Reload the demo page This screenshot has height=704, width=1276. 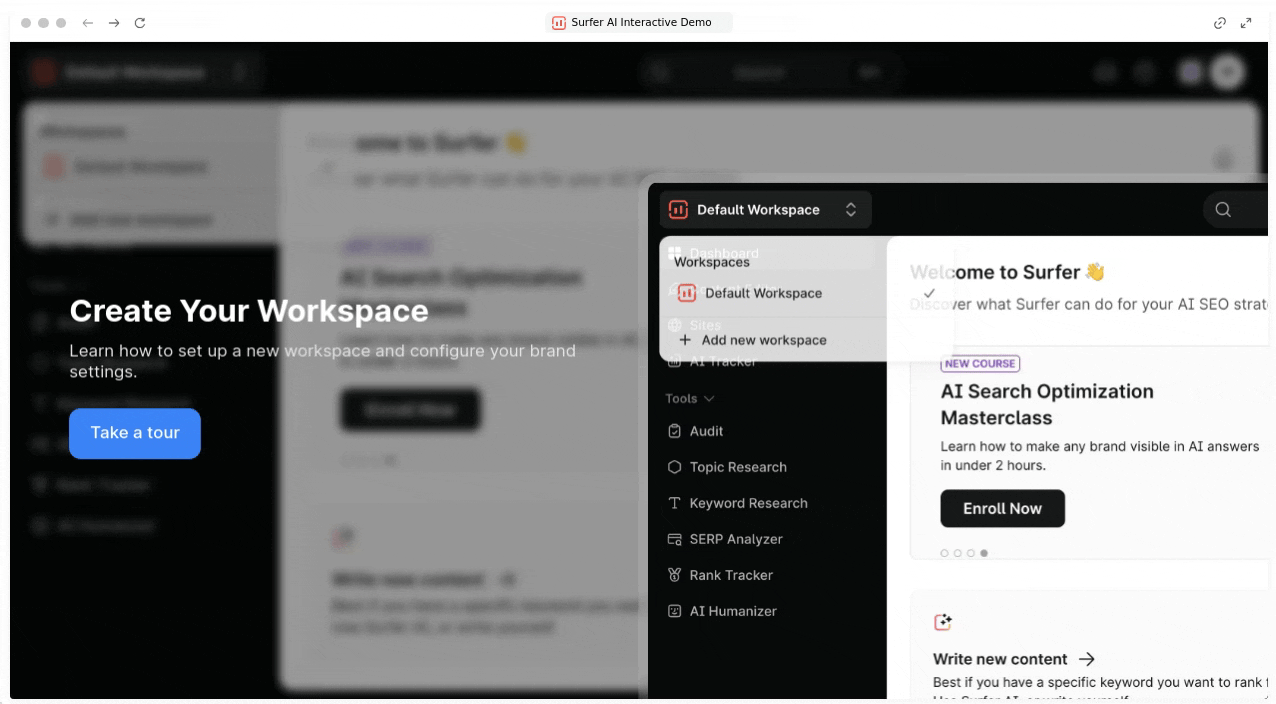(140, 22)
